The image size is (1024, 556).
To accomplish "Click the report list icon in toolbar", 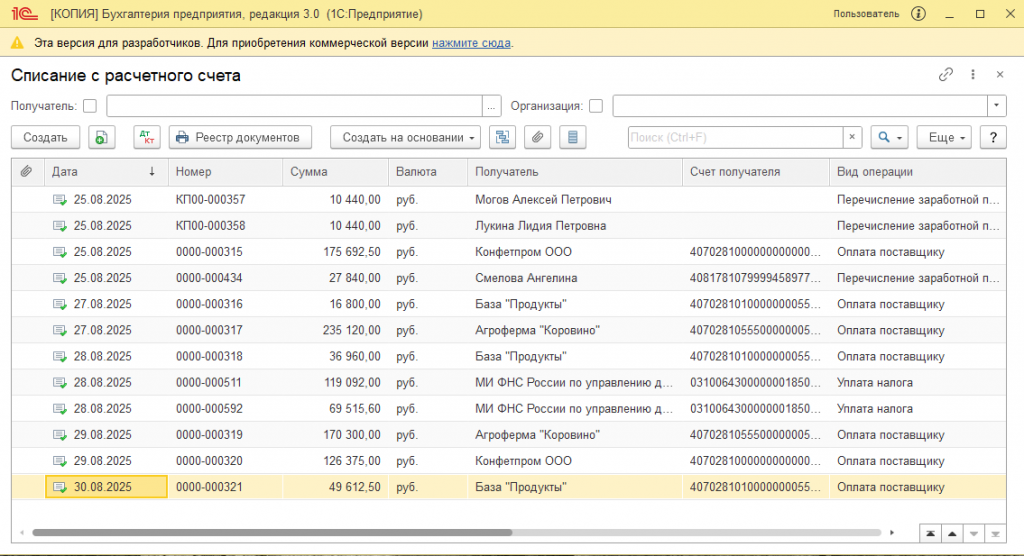I will pos(572,137).
